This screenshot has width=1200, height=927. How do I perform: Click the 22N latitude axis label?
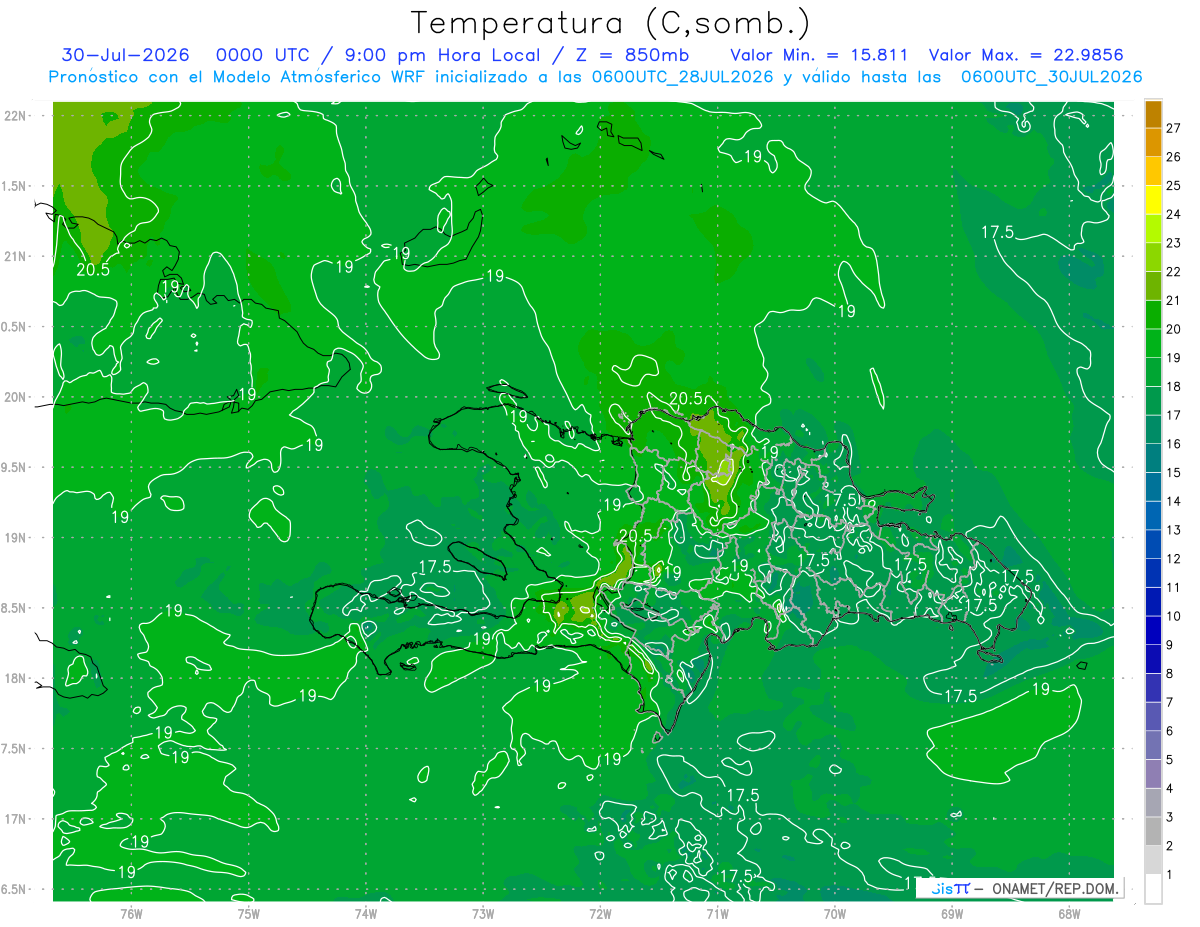coord(14,116)
